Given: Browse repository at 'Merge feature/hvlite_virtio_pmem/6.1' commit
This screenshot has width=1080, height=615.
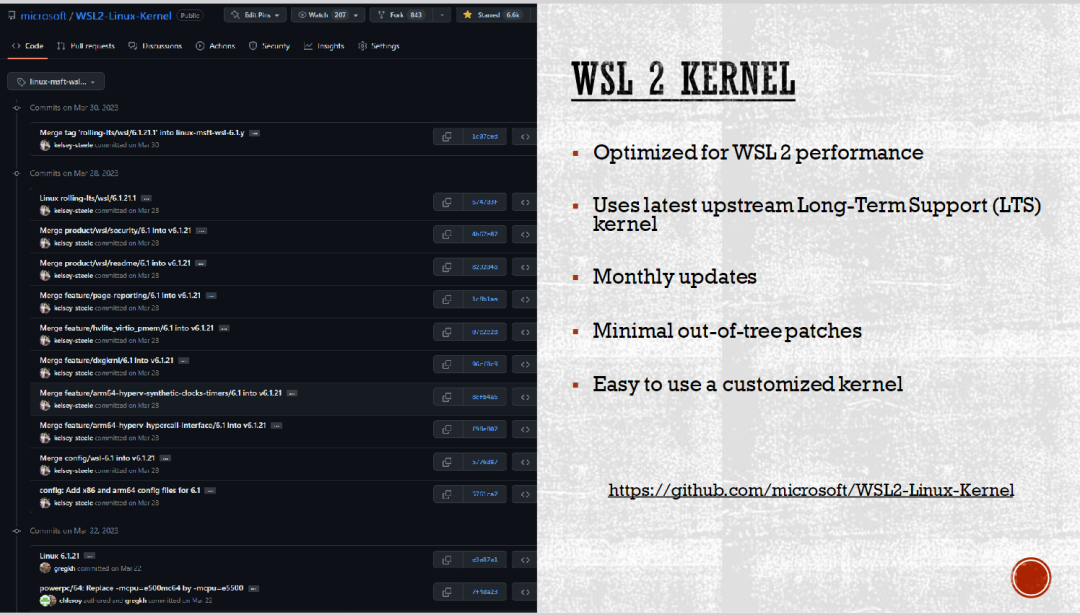Looking at the screenshot, I should pos(525,332).
